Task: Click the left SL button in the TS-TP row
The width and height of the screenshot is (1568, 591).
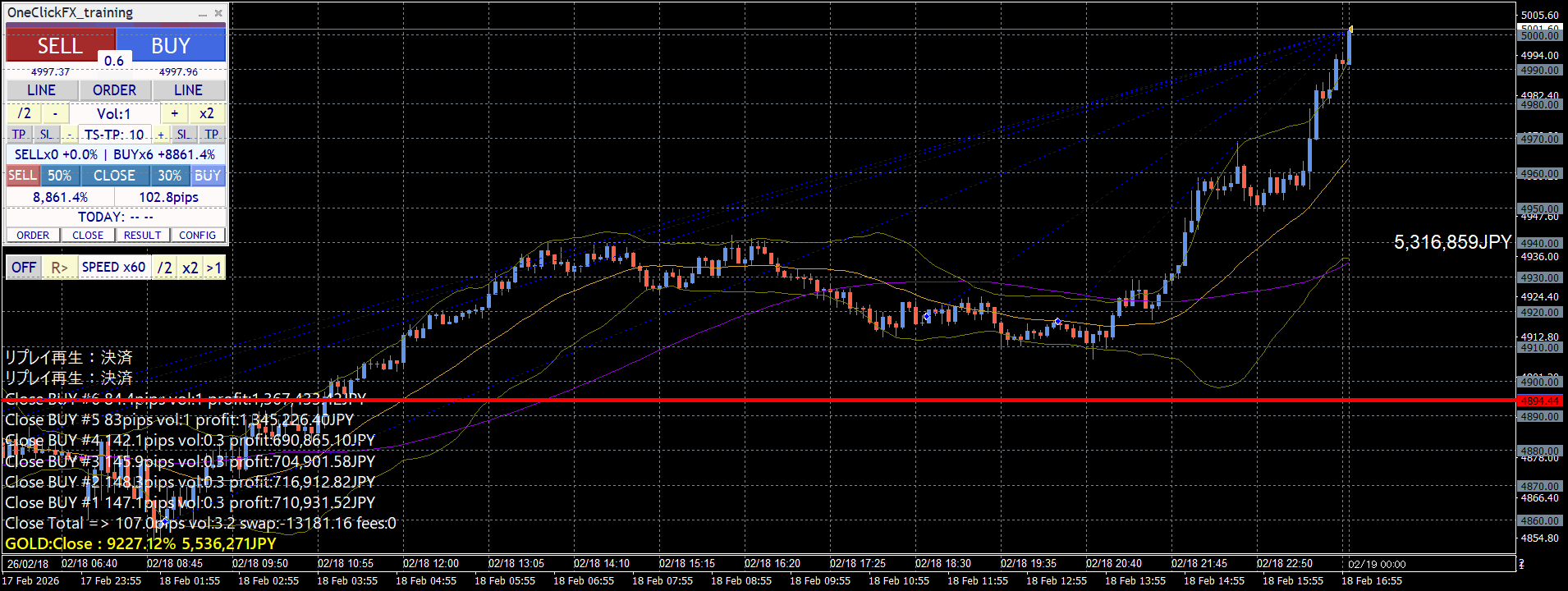Action: (x=46, y=134)
